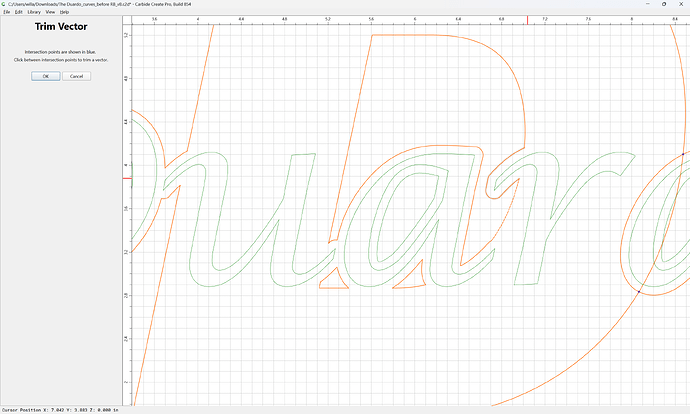Click the orange triangle below the letter u
690x414 pixels.
tap(334, 282)
